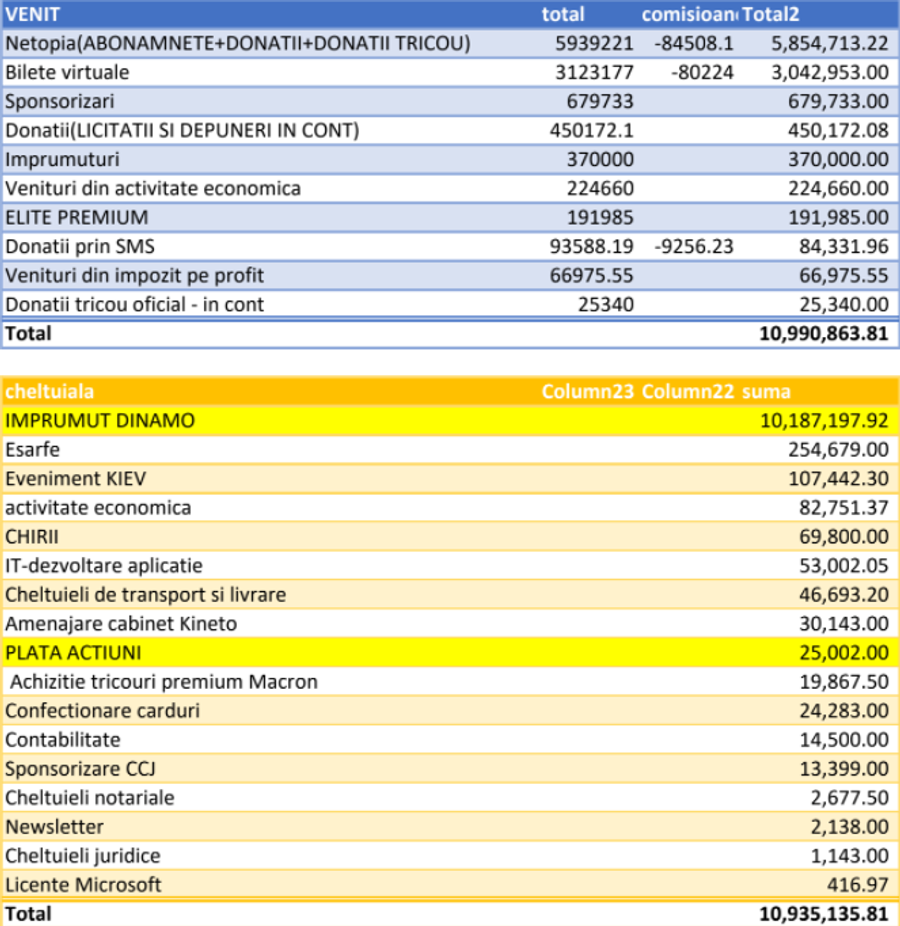The image size is (900, 926).
Task: Click the Total2 column header
Action: (x=770, y=14)
